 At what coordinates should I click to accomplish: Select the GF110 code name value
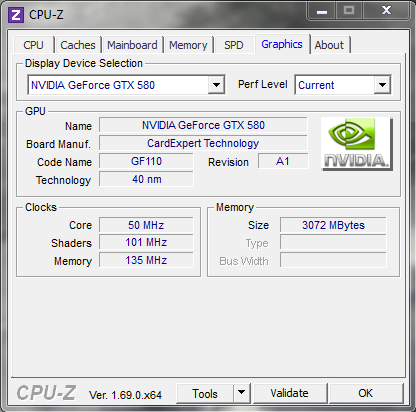coord(146,161)
